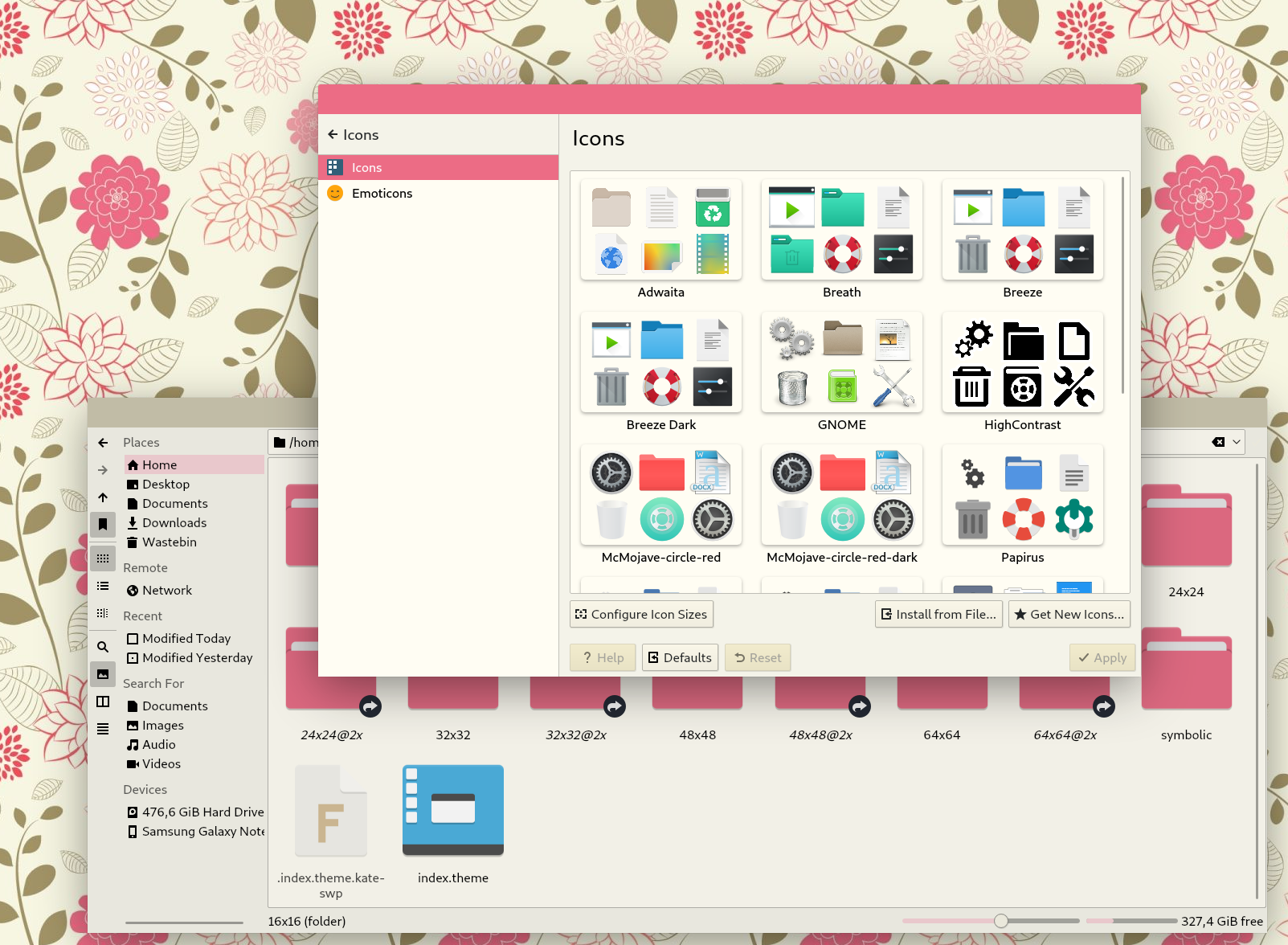The image size is (1288, 945).
Task: Select Emoticons in settings sidebar
Action: 439,193
